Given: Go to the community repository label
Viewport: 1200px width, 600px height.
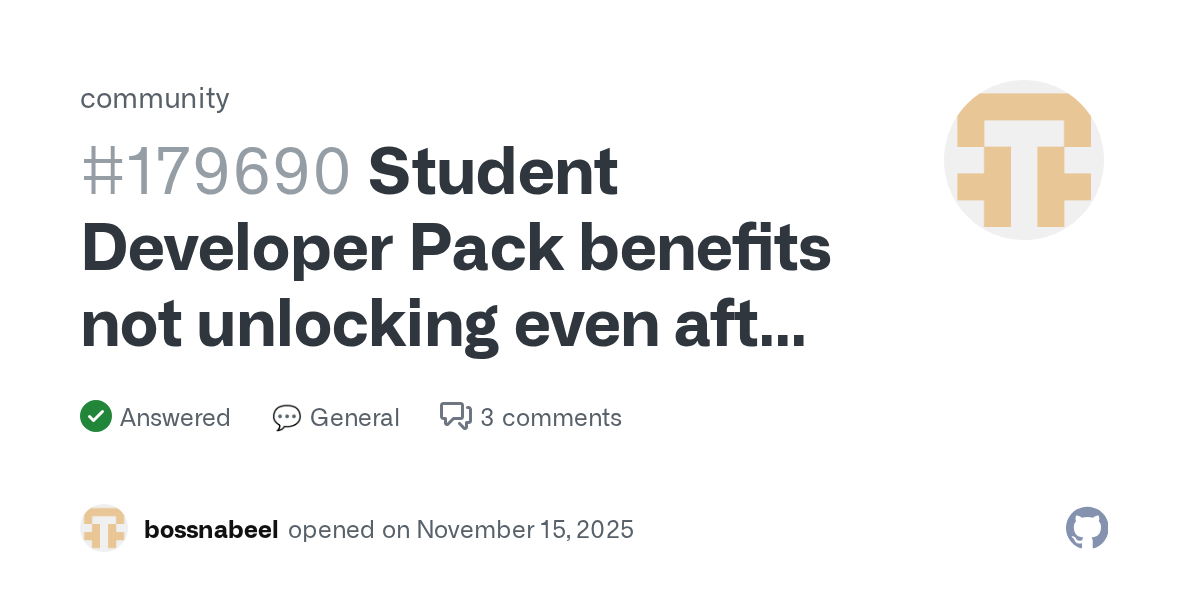Looking at the screenshot, I should tap(155, 98).
